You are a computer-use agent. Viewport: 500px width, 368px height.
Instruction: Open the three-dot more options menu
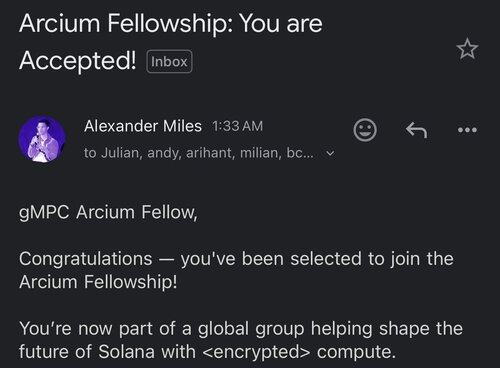(467, 130)
